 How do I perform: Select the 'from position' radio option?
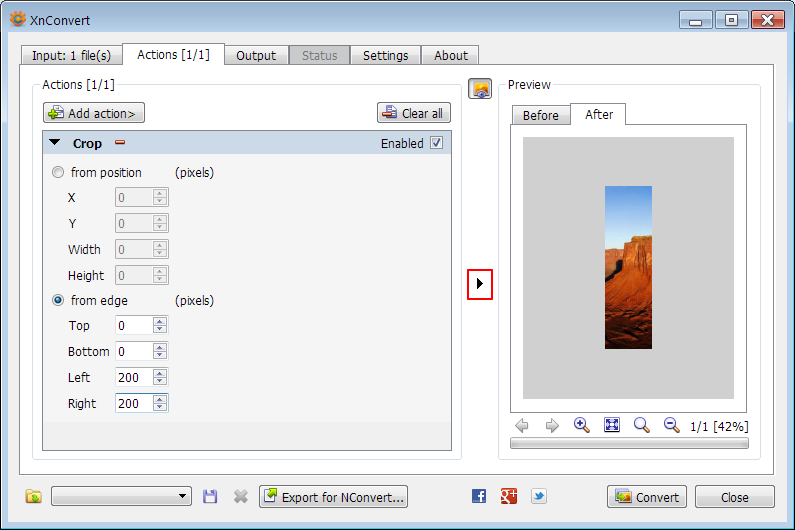pos(58,172)
